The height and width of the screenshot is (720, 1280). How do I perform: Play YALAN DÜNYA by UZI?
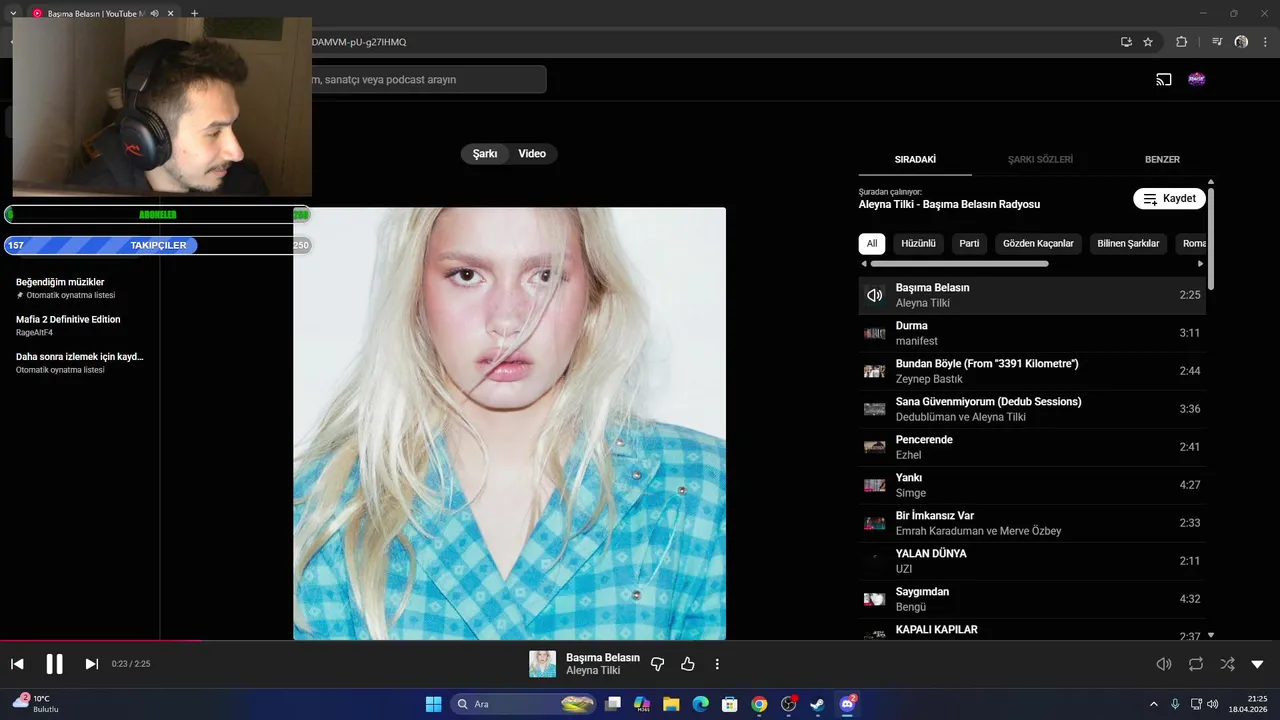tap(1032, 561)
